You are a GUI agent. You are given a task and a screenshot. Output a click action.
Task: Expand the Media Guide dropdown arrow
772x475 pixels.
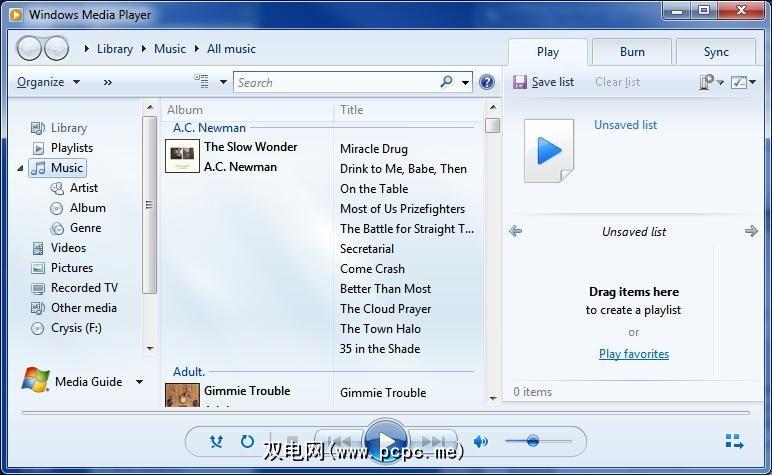[139, 381]
